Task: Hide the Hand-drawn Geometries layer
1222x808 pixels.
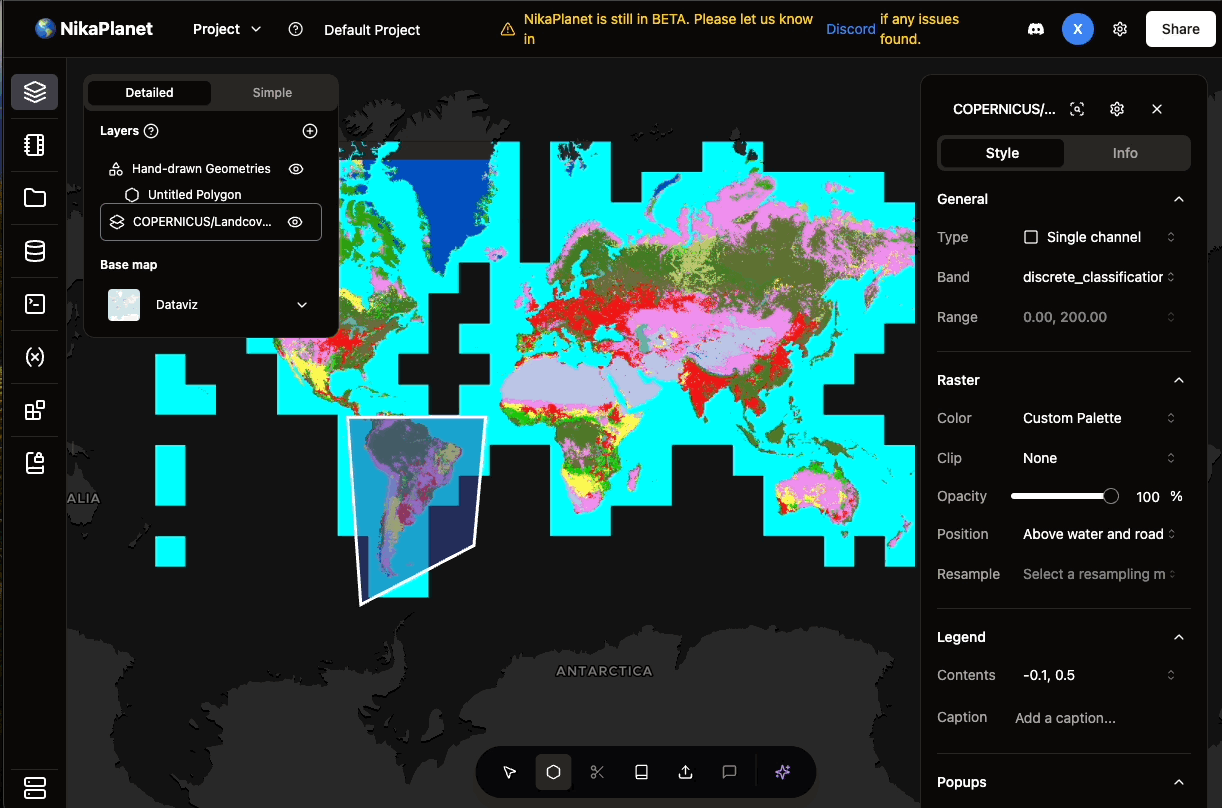Action: 295,168
